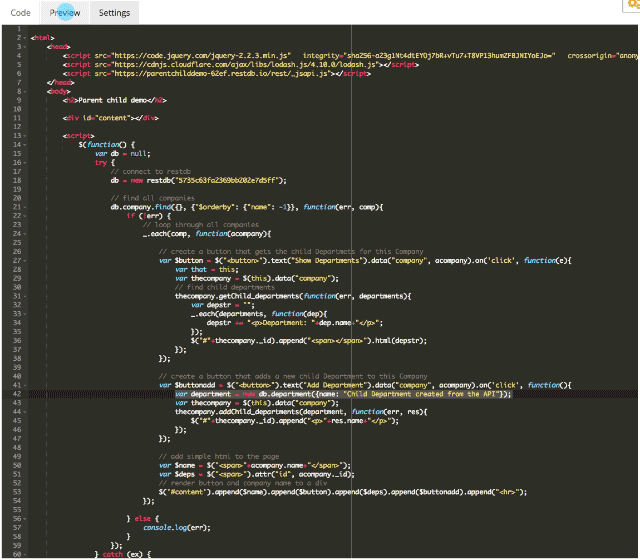640x560 pixels.
Task: Click the gear icon at top right corner
Action: (x=633, y=4)
